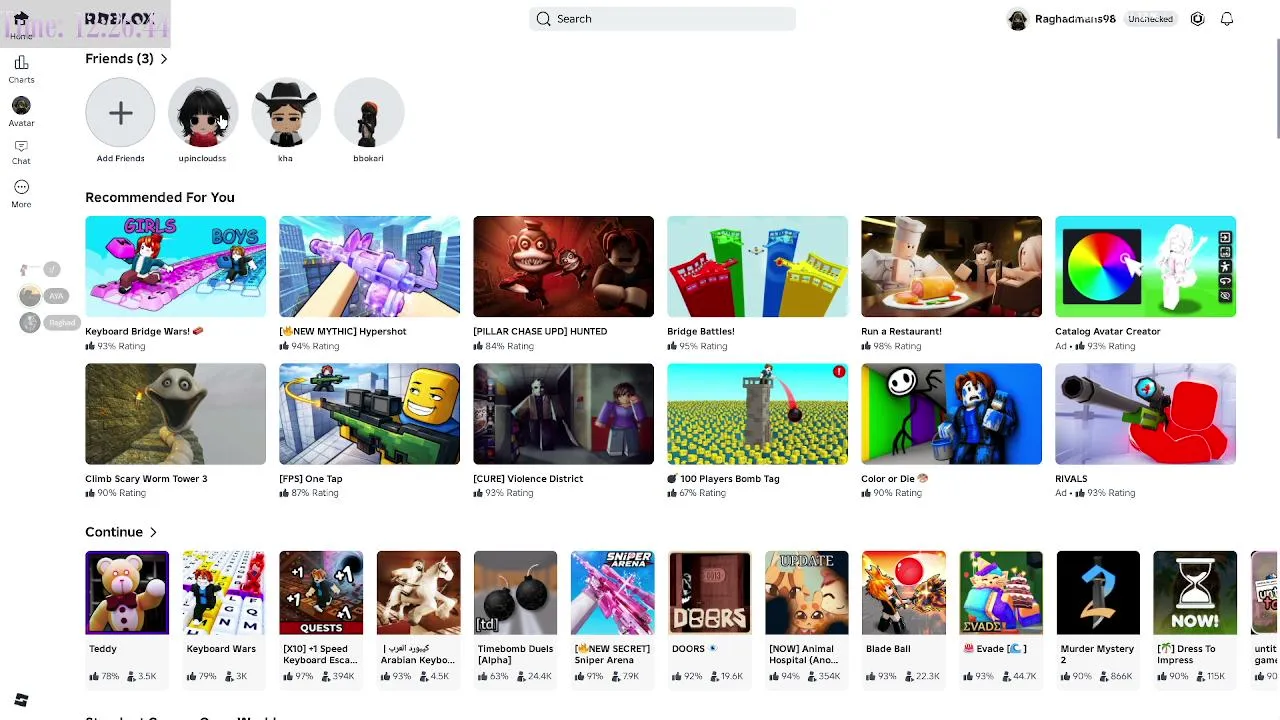Open the Robux icon in the header

(1197, 19)
